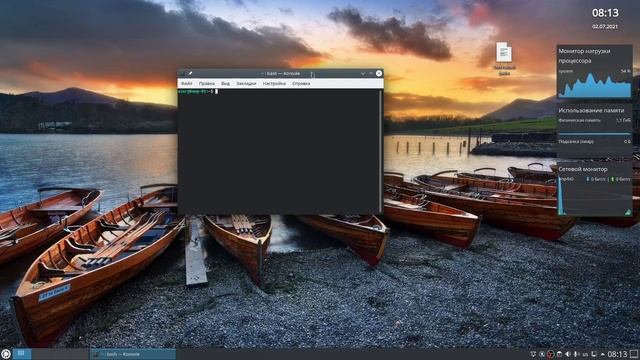Screen dimensions: 640x360
Task: Click the Konsole vertical scrollbar
Action: coord(381,151)
